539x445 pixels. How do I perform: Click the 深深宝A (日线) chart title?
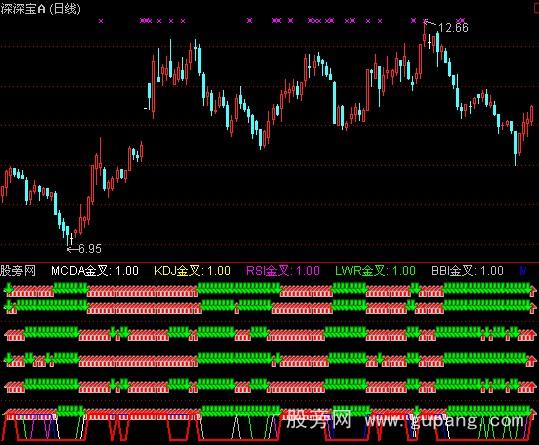40,9
